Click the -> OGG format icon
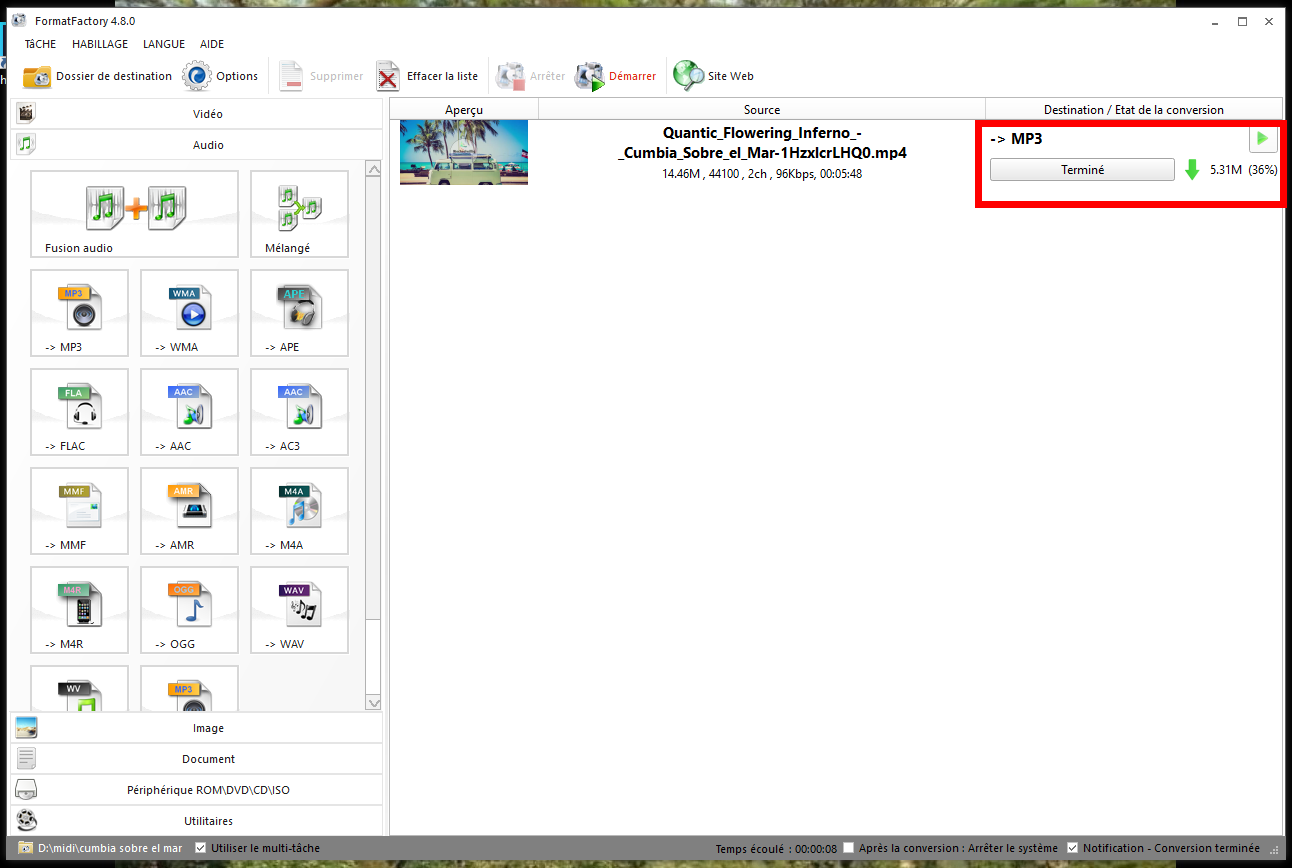 tap(189, 609)
